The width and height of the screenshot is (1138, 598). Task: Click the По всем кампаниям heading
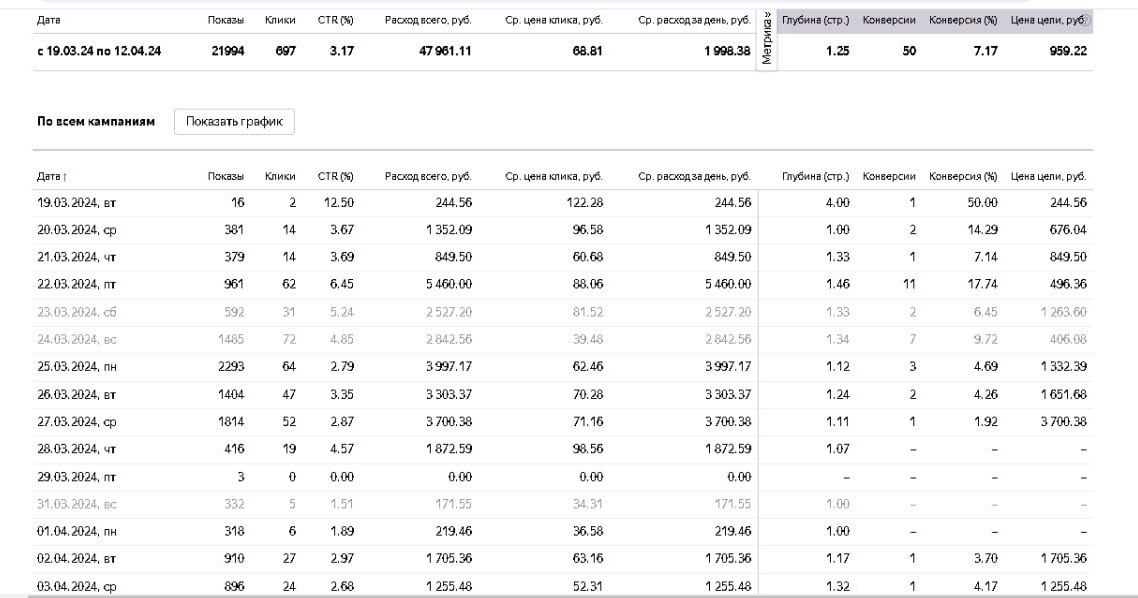coord(96,122)
